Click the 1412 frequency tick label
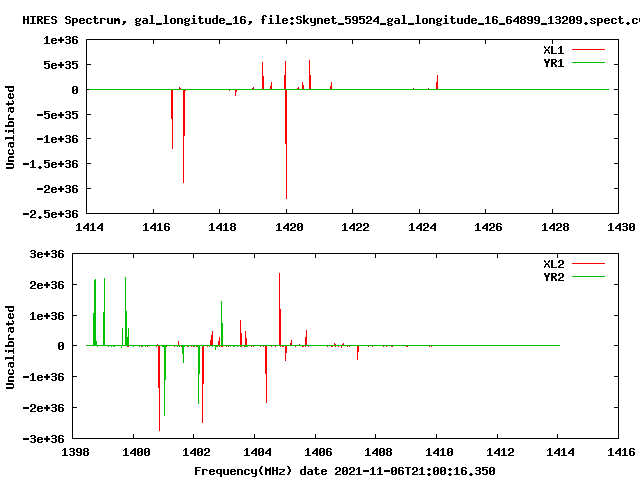Viewport: 640px width, 480px height. [500, 452]
